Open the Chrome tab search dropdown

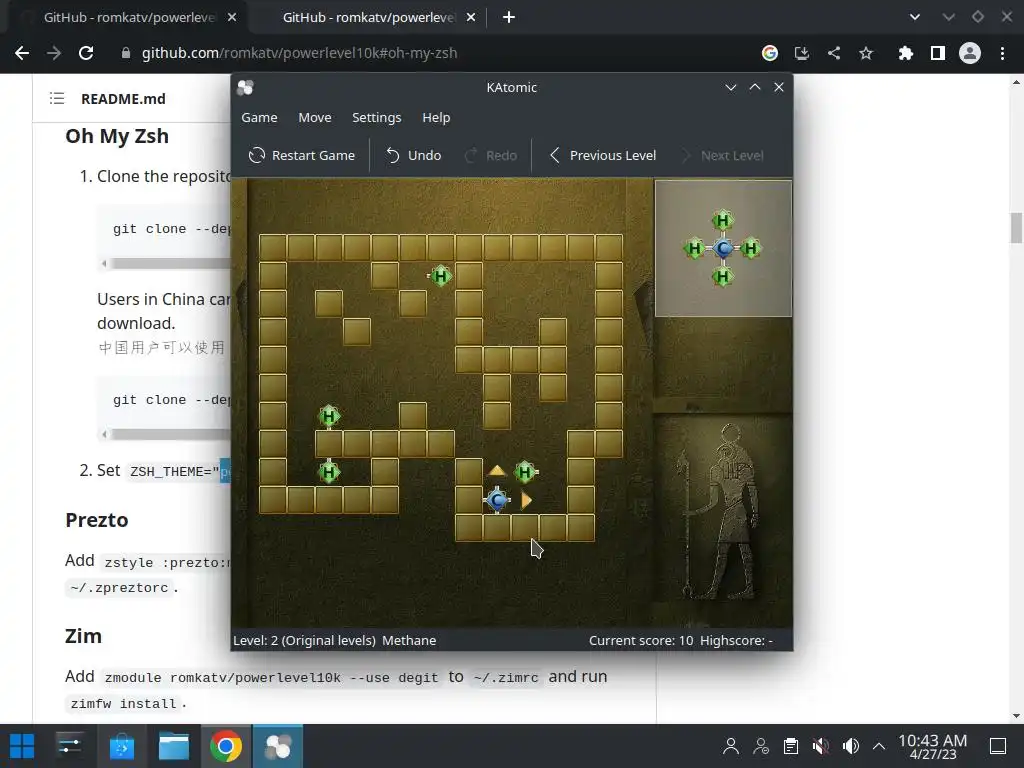coord(915,18)
